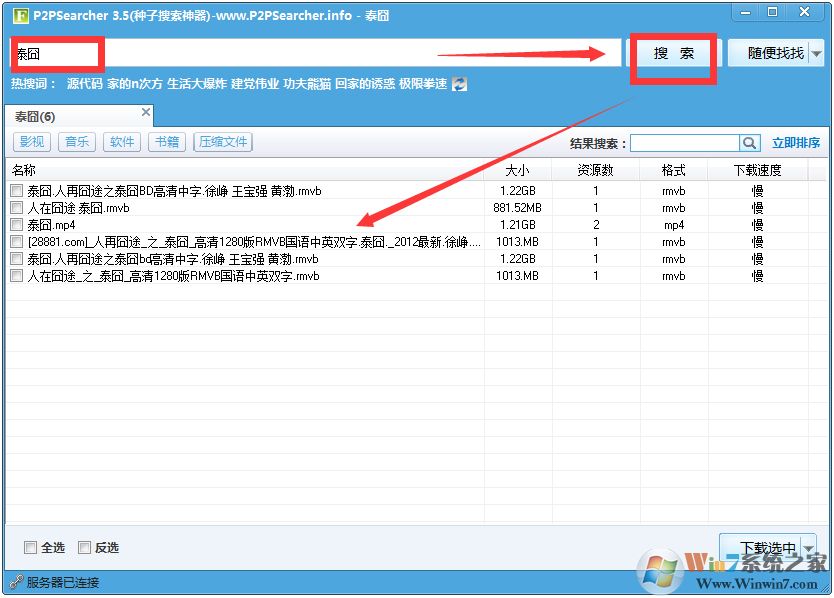Image resolution: width=834 pixels, height=598 pixels.
Task: Select the 音乐 (music) category filter
Action: (x=77, y=141)
